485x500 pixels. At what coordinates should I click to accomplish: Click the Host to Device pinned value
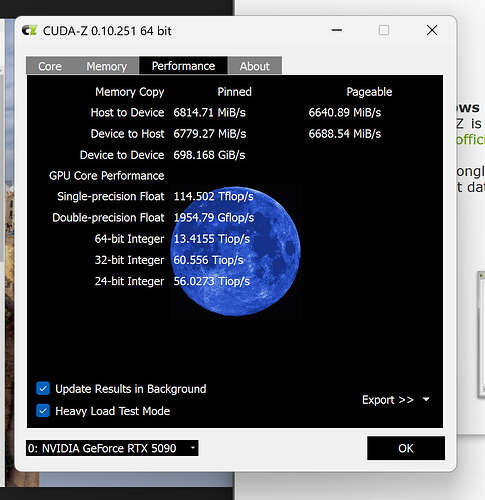209,113
